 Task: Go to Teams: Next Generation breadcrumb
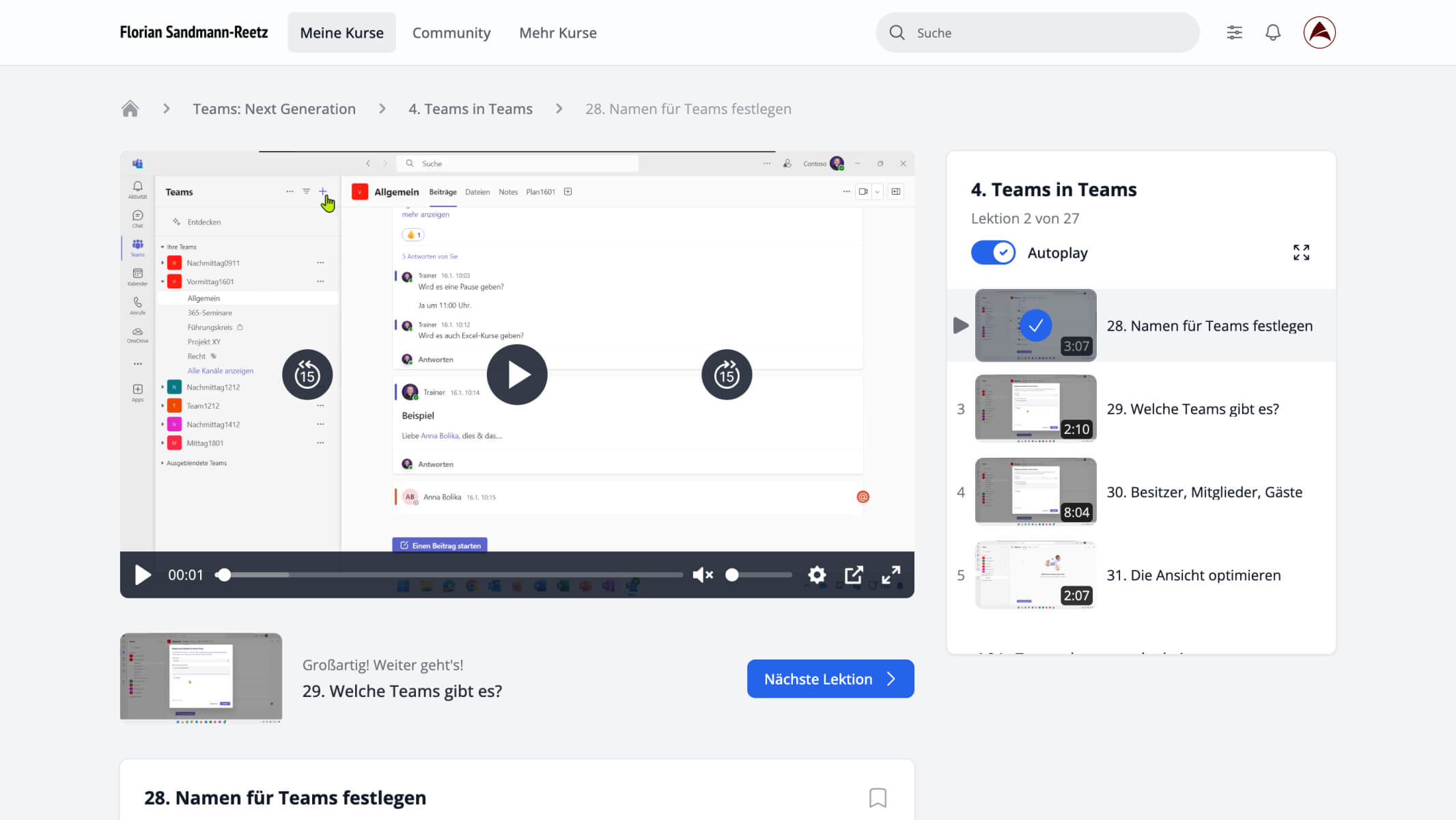pos(274,109)
